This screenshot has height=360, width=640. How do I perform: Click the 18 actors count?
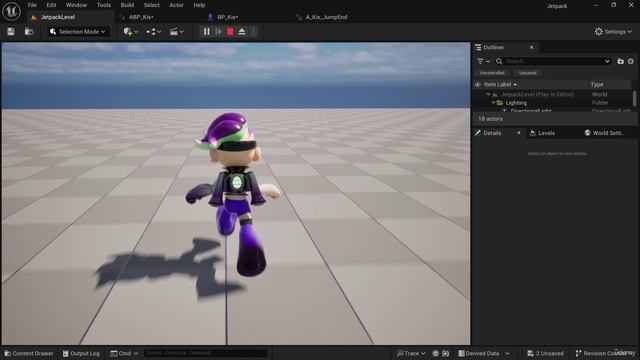[x=490, y=119]
